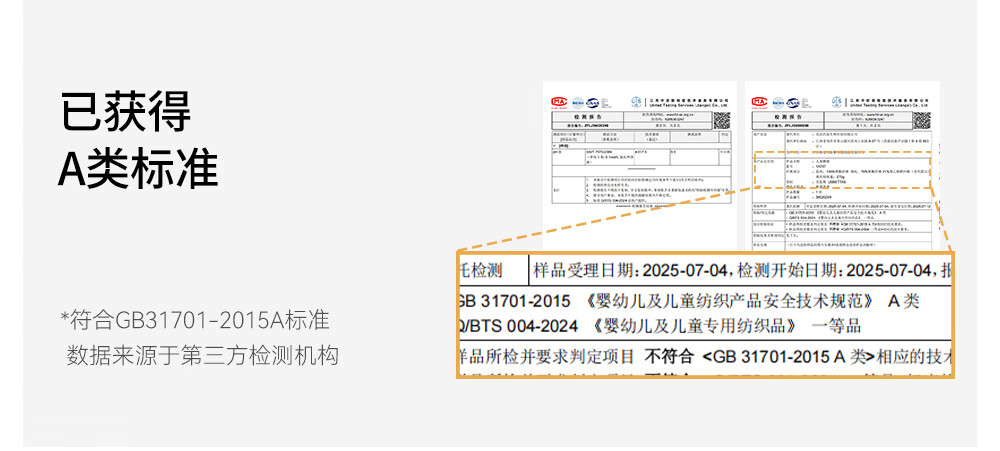
Task: Click the scales emblem on left report header
Action: [x=636, y=101]
